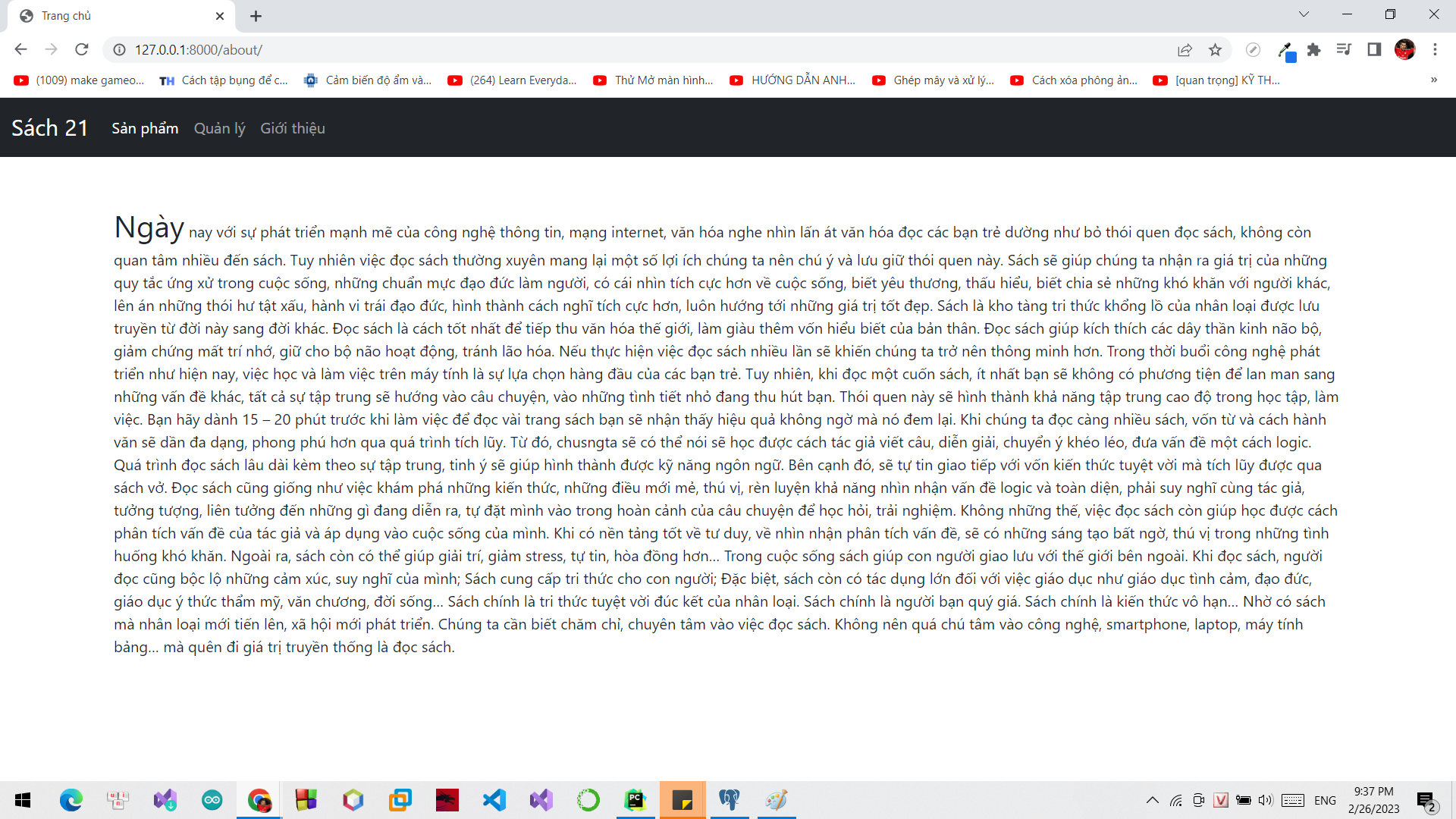Open [quan trọng] KỸ TH bookmark

1216,80
